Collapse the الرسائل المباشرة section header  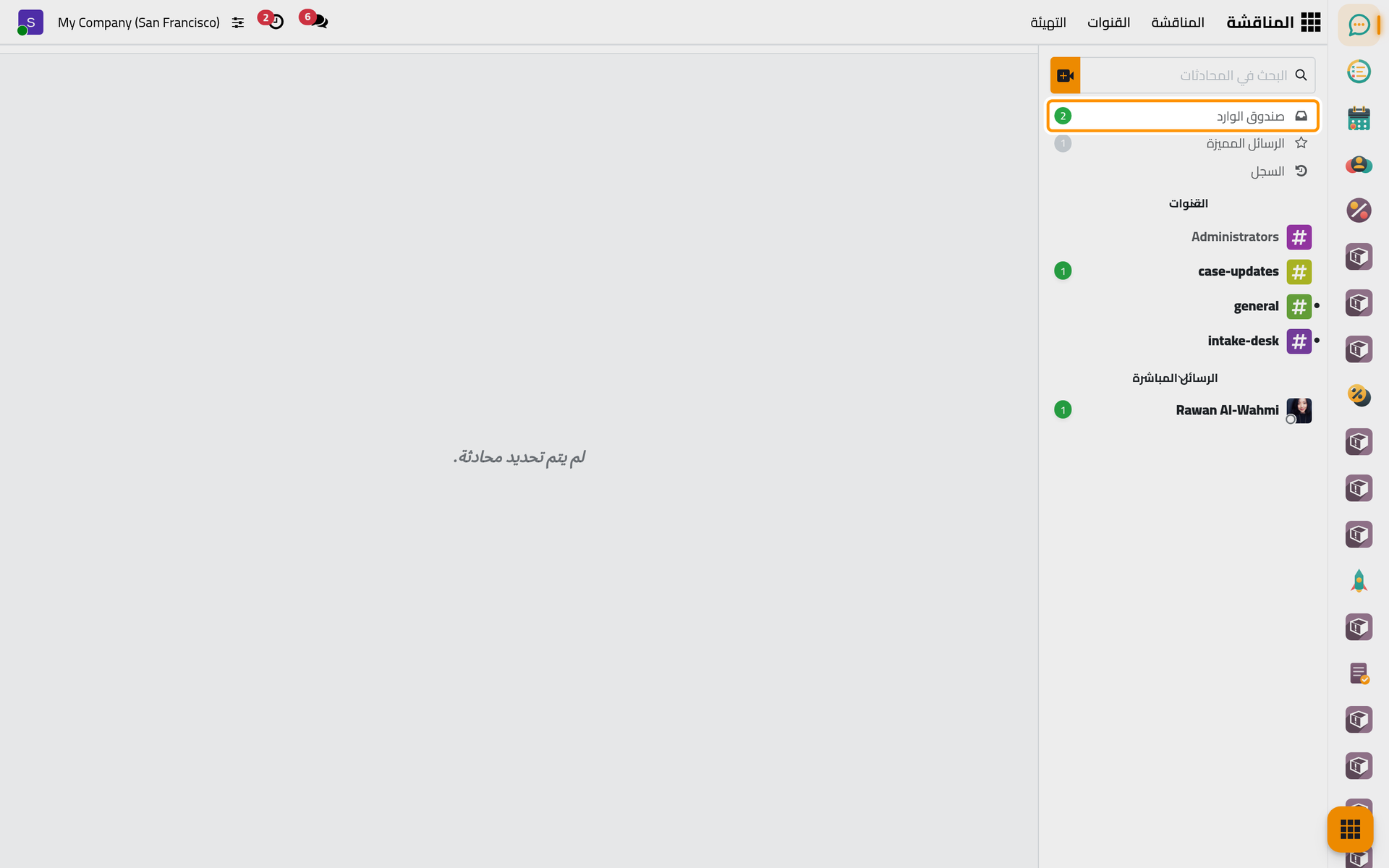1175,378
